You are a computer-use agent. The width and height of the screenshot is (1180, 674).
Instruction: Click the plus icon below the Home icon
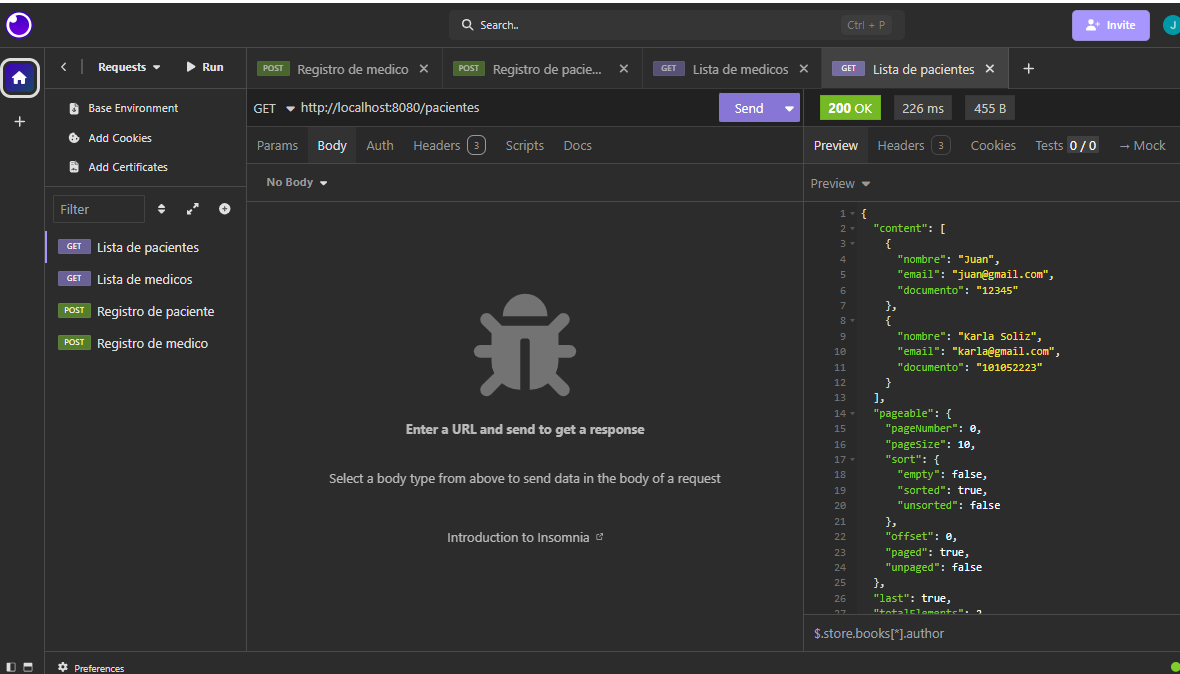[x=20, y=121]
